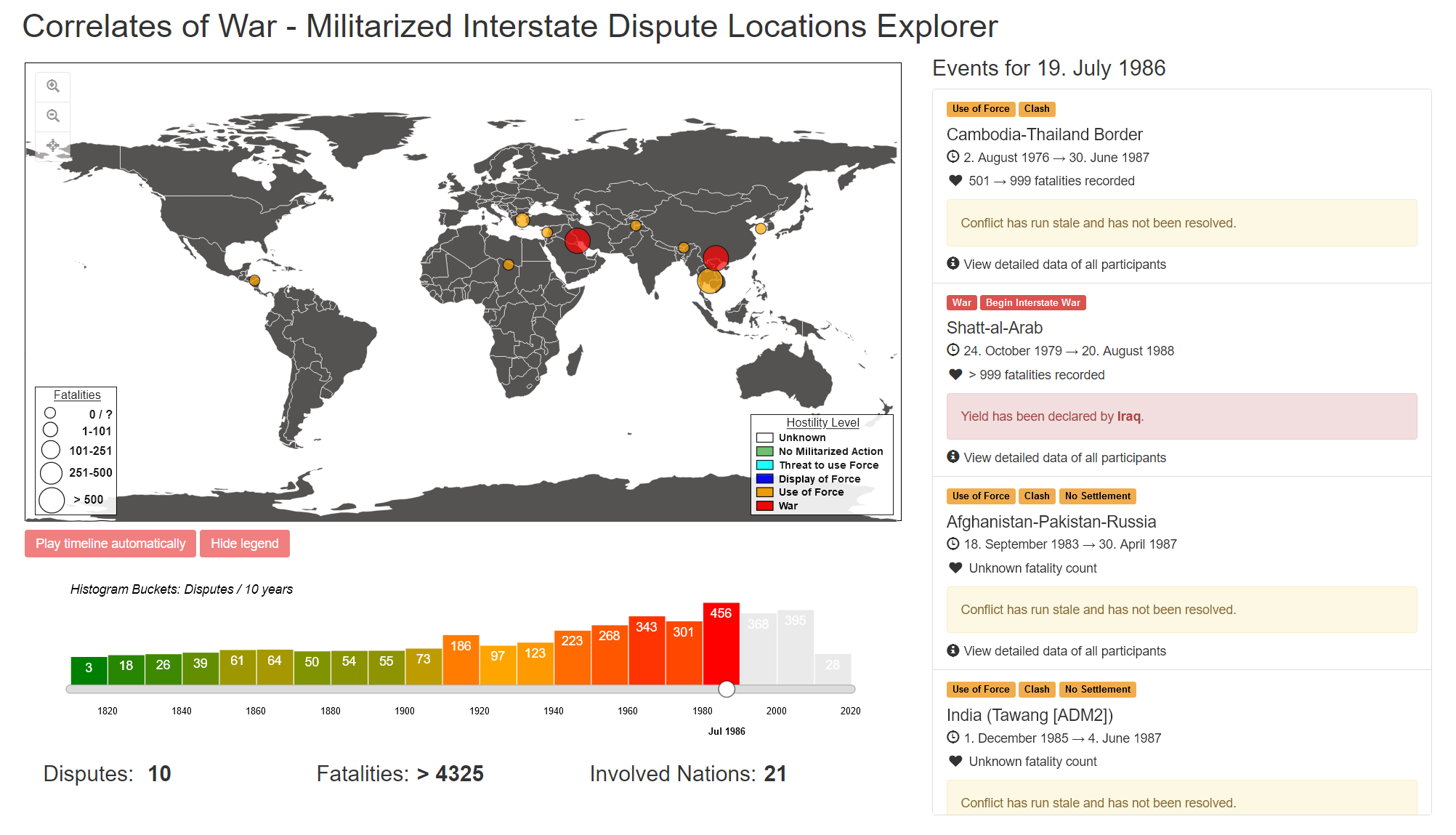Hide the map legend
The height and width of the screenshot is (835, 1456).
[x=244, y=544]
